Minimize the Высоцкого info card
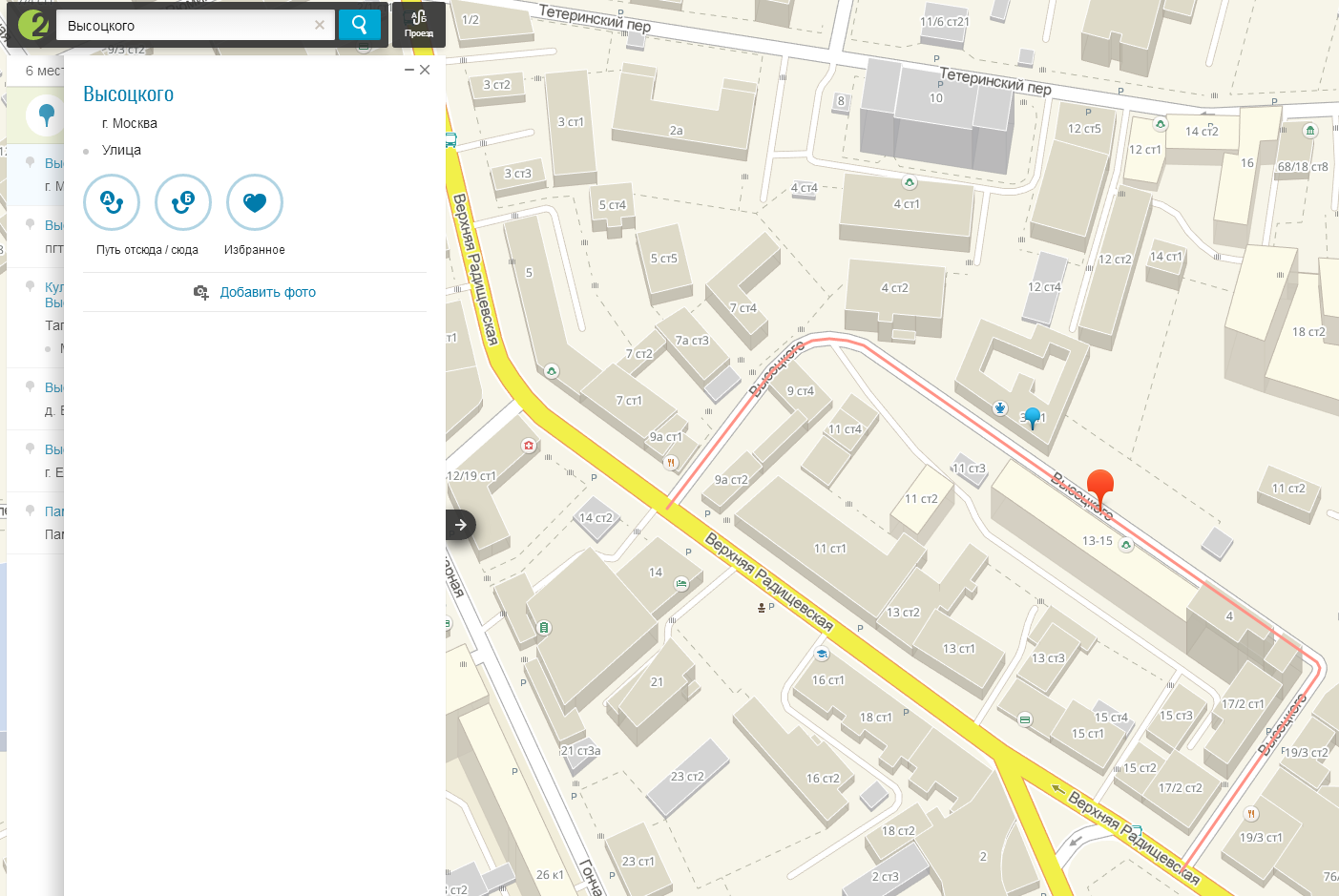 (409, 70)
